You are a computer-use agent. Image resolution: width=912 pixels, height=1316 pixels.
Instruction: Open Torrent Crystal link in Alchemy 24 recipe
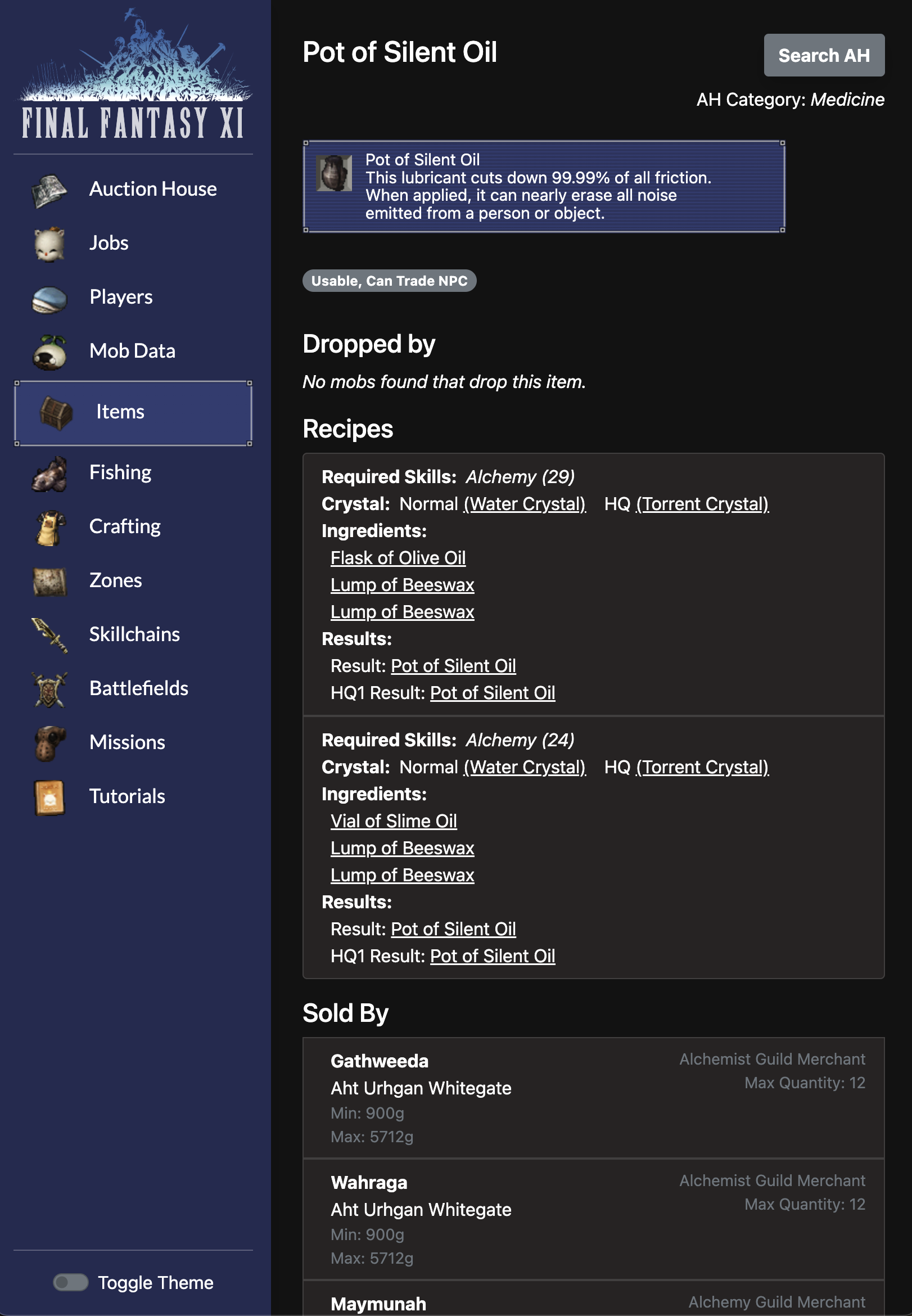(702, 767)
